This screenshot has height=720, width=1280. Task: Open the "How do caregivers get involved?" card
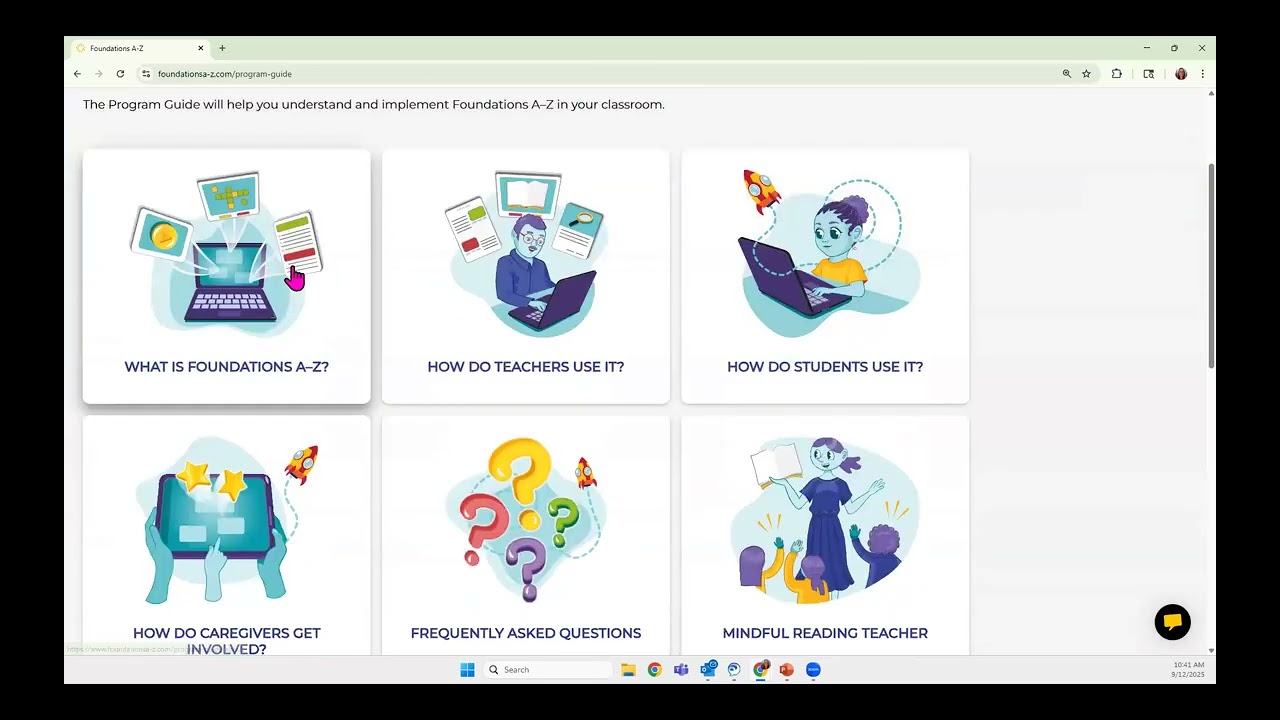point(226,536)
